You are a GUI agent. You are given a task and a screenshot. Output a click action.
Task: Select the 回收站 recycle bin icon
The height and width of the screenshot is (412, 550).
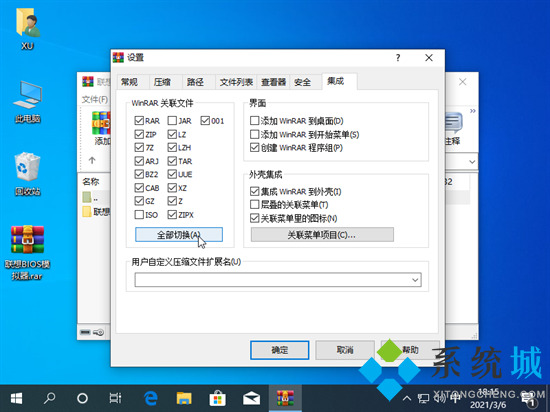point(27,174)
